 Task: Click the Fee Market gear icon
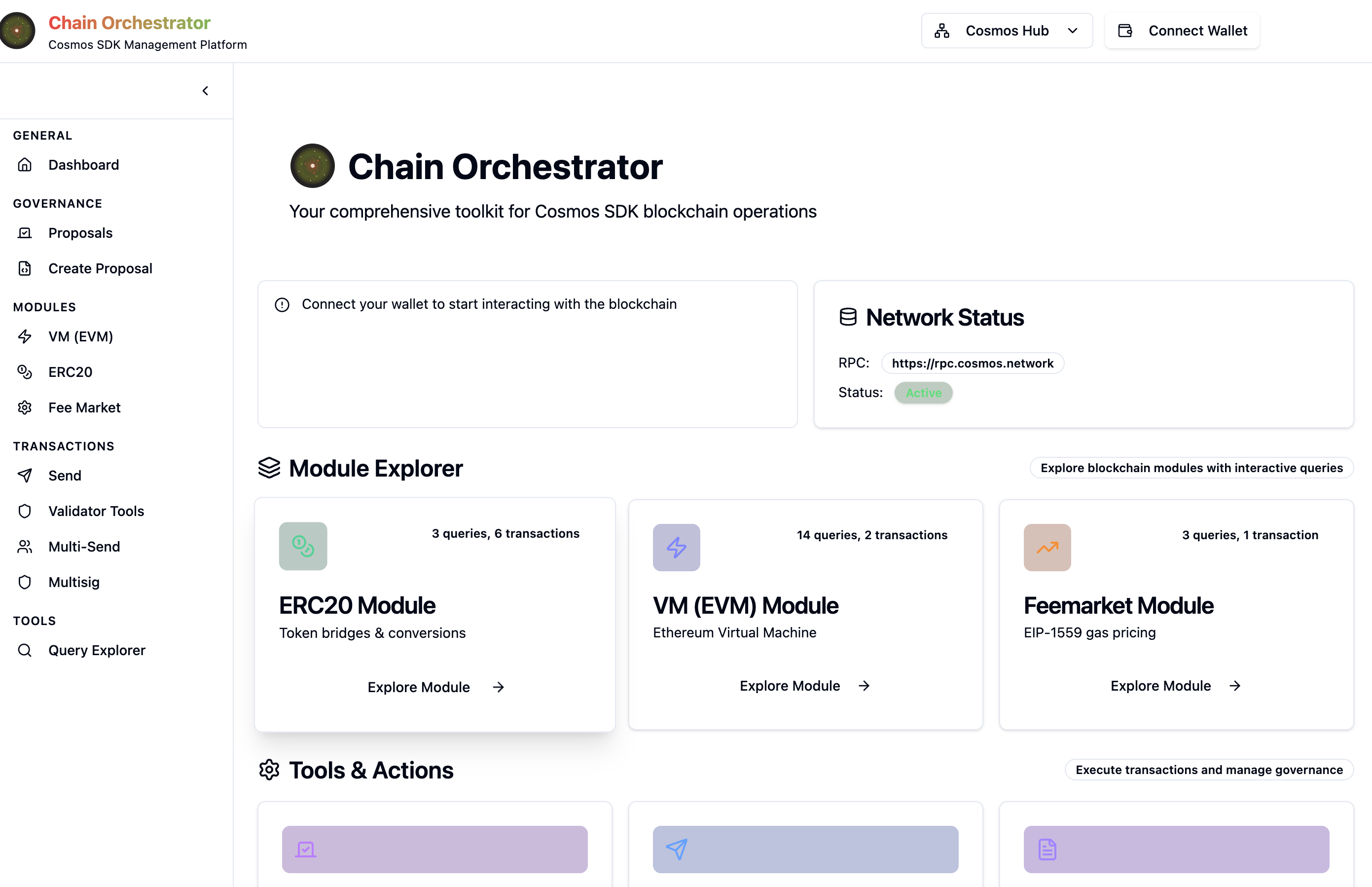(x=25, y=407)
